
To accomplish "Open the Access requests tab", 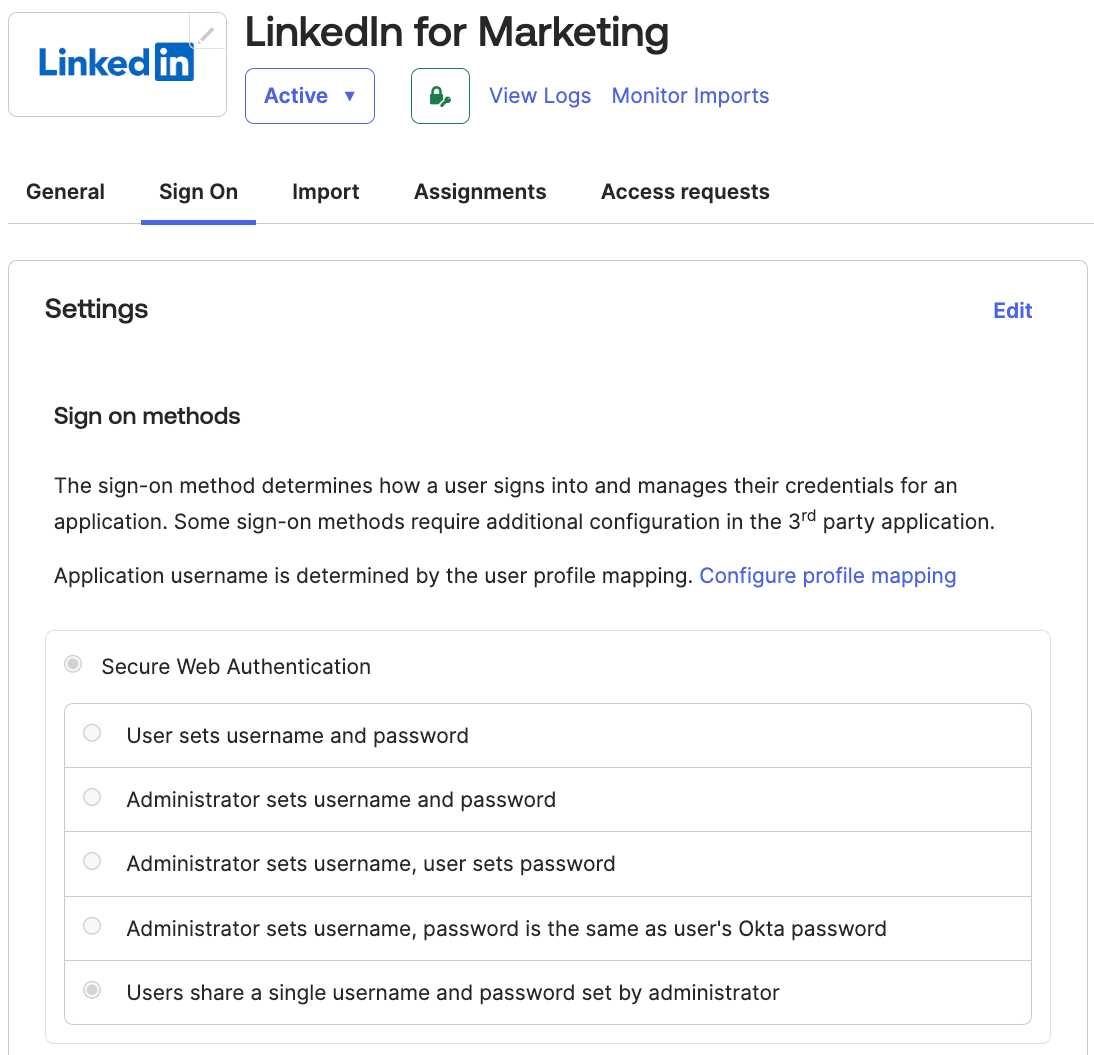I will [x=685, y=191].
